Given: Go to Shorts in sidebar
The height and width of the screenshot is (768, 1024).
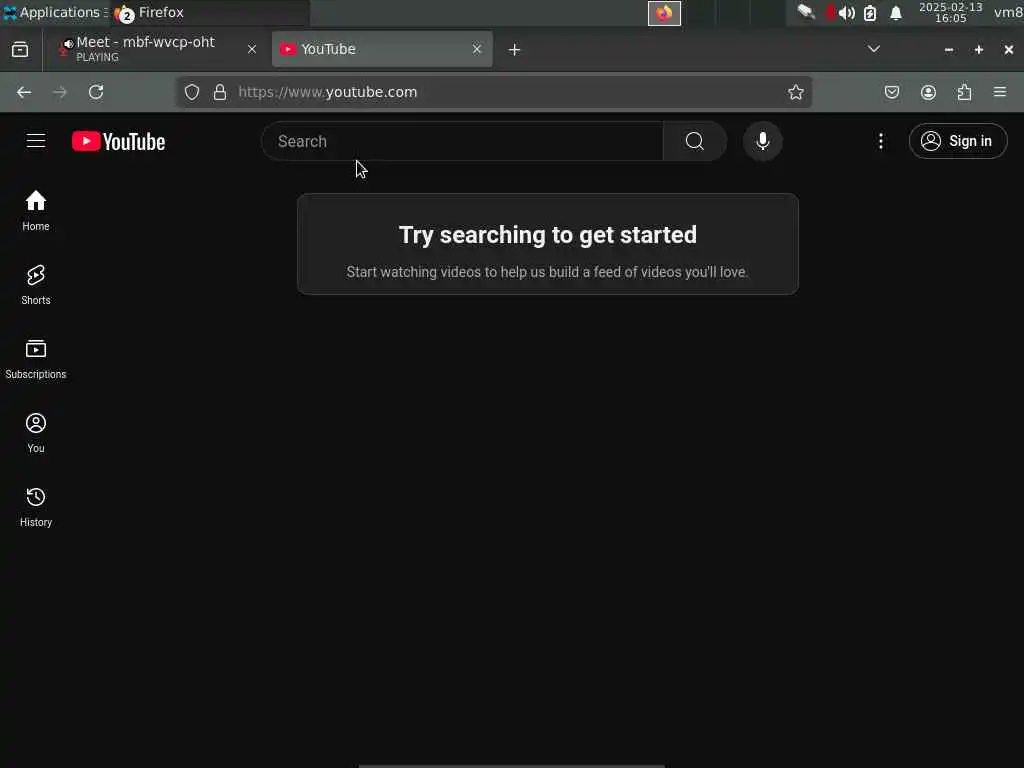Looking at the screenshot, I should pyautogui.click(x=36, y=285).
